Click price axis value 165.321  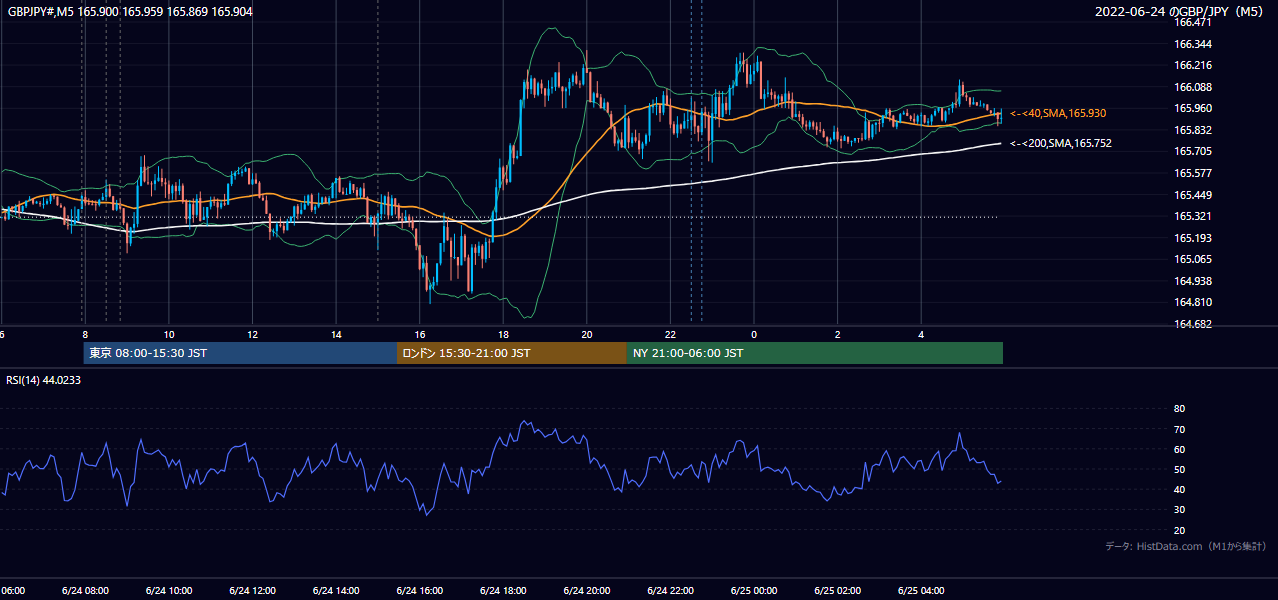coord(1193,216)
